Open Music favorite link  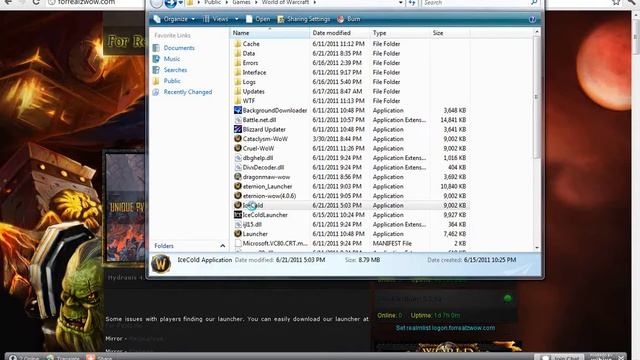click(x=172, y=59)
